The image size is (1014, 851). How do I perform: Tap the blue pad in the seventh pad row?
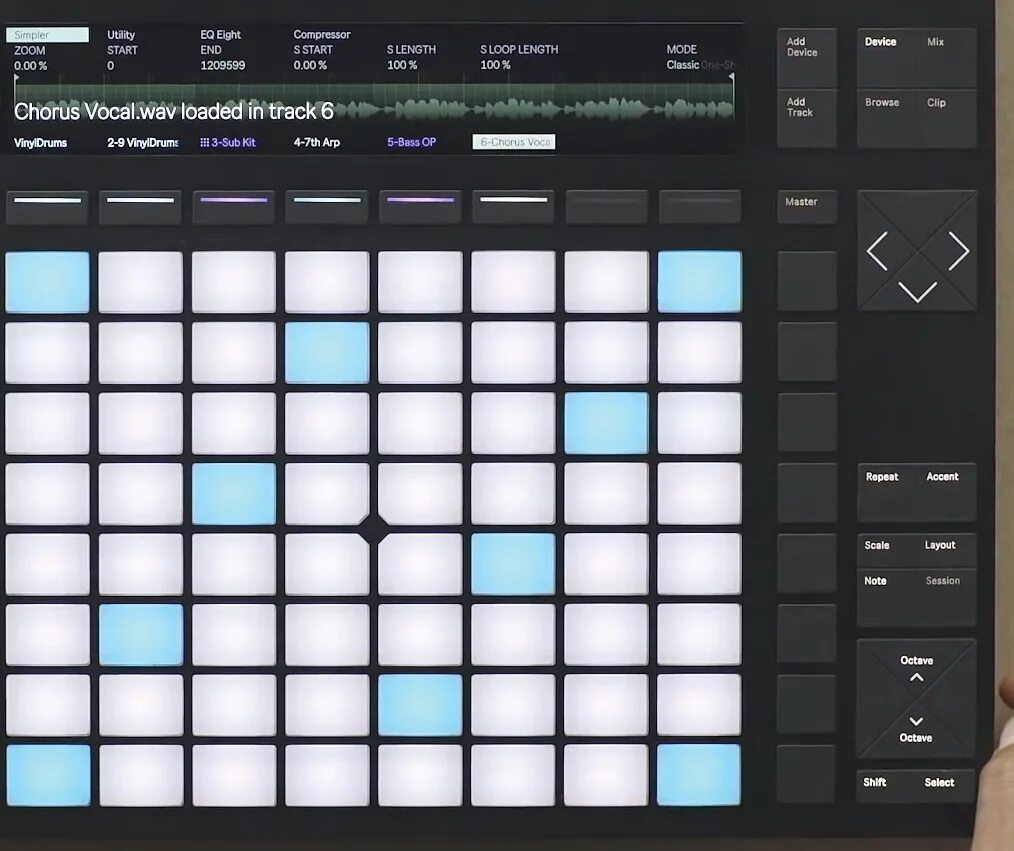pos(420,705)
